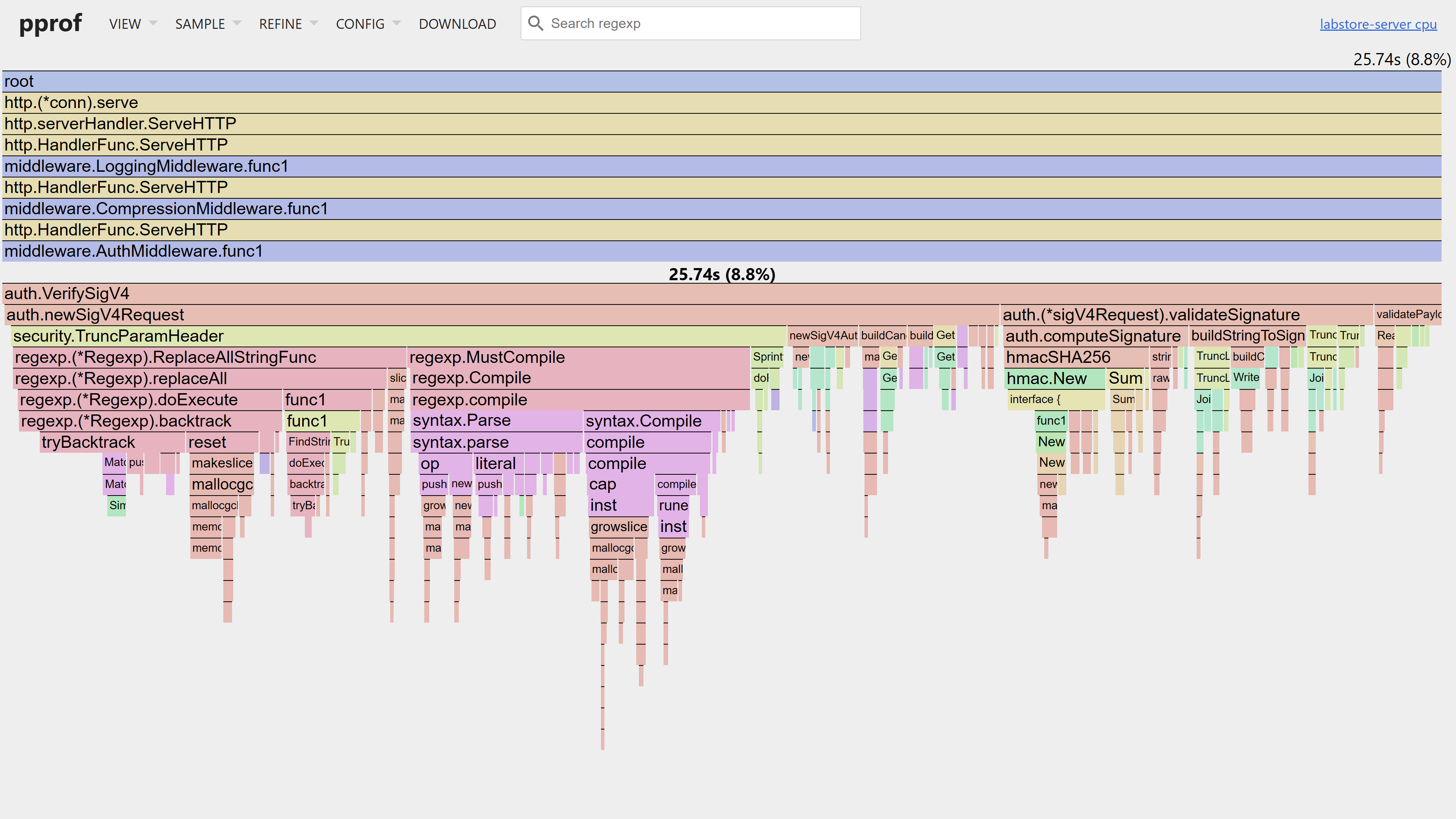Select middleware.AuthMiddleware.func1 frame
Image resolution: width=1456 pixels, height=819 pixels.
[x=721, y=251]
